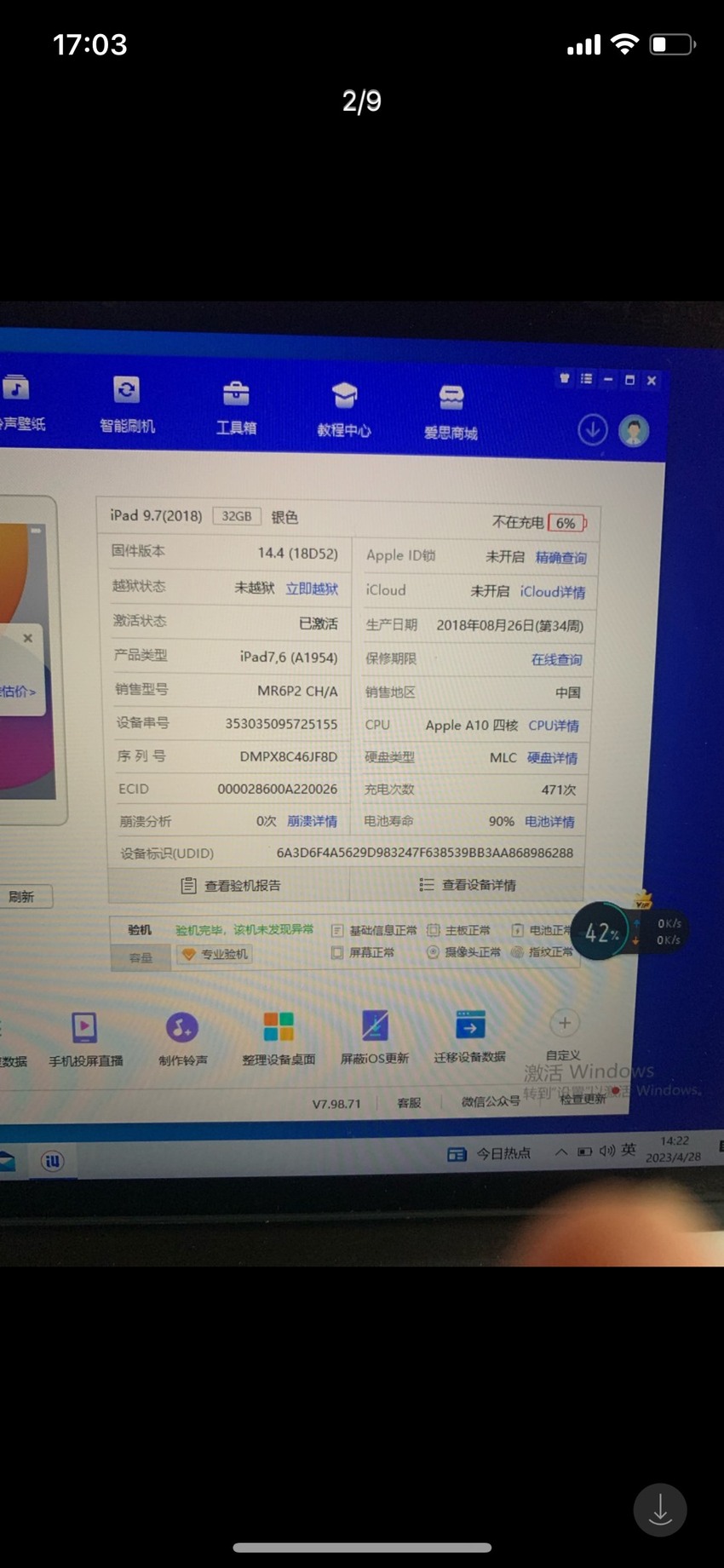This screenshot has height=1568, width=724.
Task: Switch input language via 英 indicator
Action: coord(629,1150)
